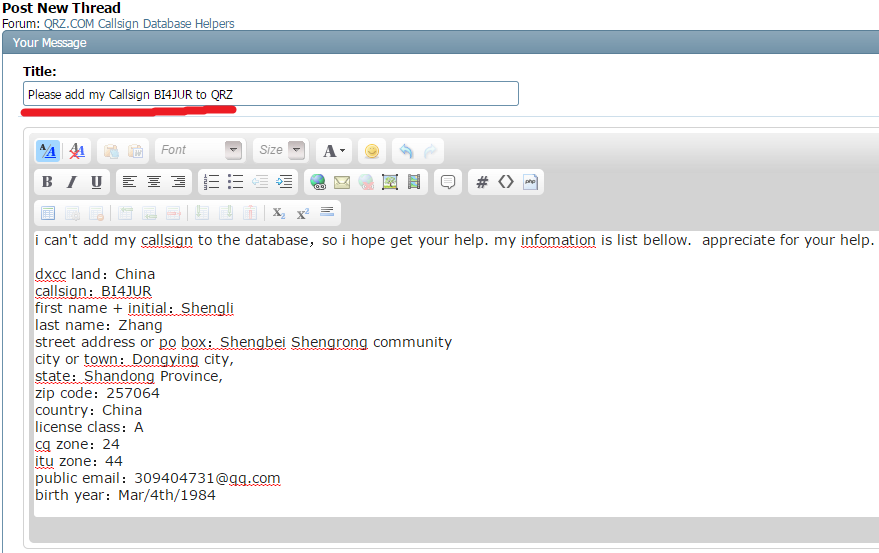Open the text color picker
Image resolution: width=879 pixels, height=553 pixels.
click(334, 151)
